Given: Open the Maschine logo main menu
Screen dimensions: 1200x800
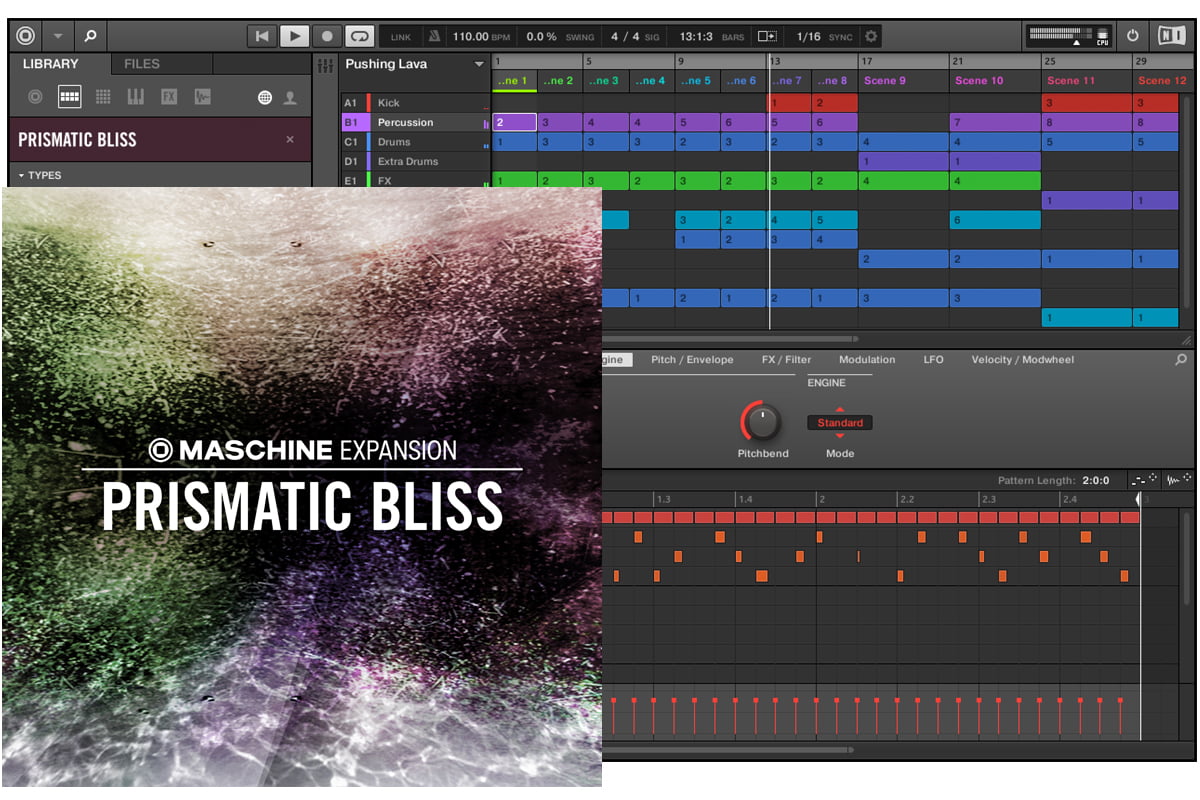Looking at the screenshot, I should click(x=26, y=36).
